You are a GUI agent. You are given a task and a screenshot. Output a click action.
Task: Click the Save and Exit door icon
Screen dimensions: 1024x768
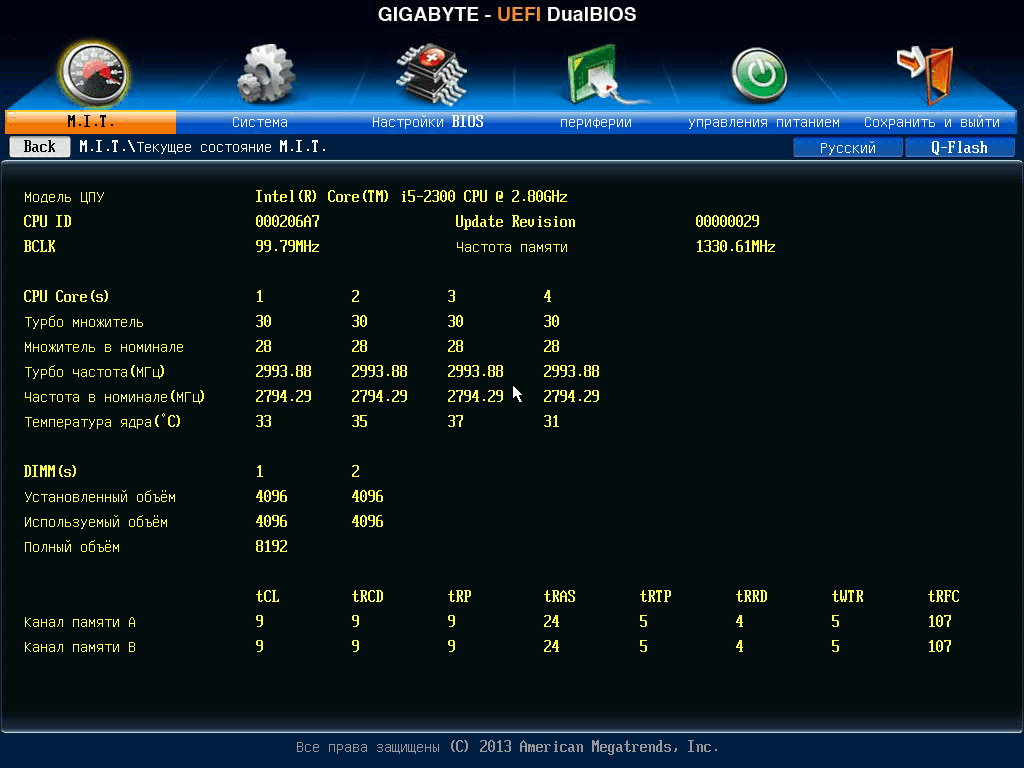pos(926,75)
